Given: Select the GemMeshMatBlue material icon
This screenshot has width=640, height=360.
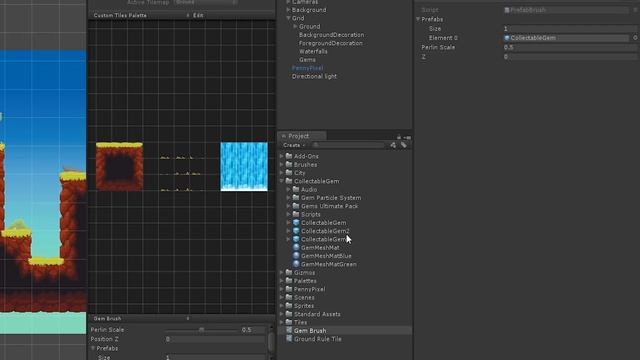Looking at the screenshot, I should [x=296, y=256].
